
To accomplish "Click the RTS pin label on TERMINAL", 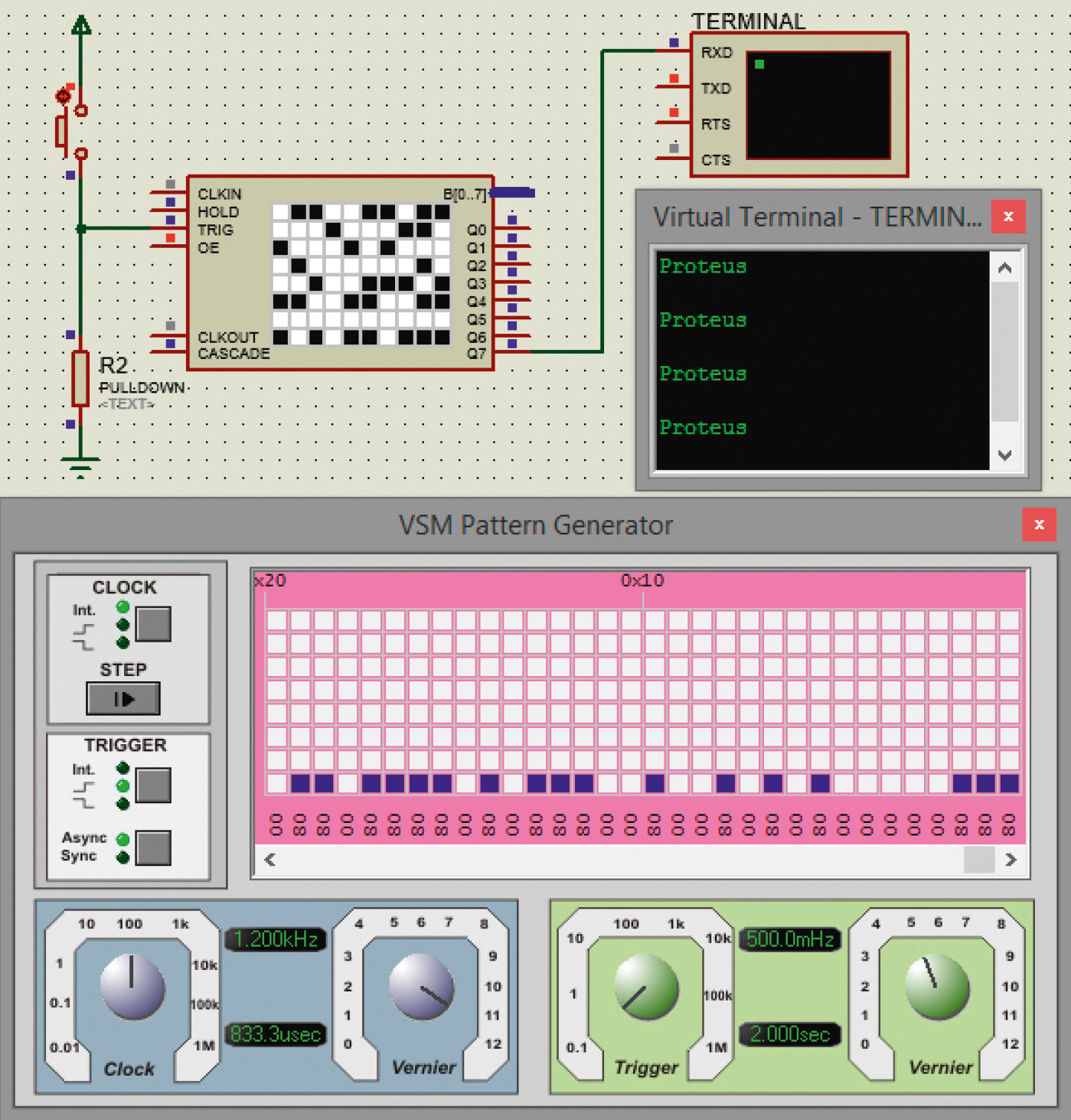I will pyautogui.click(x=716, y=124).
